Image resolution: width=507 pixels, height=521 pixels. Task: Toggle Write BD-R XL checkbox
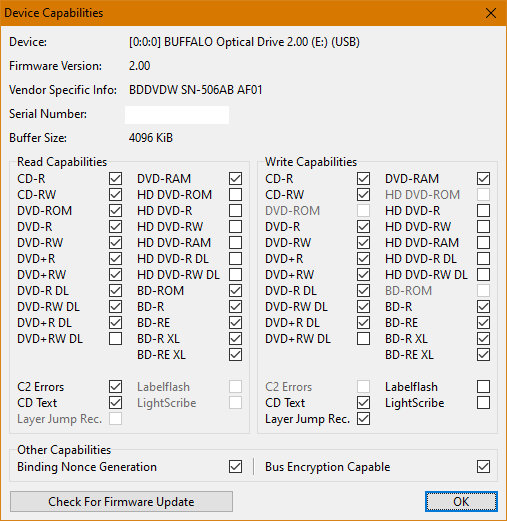[x=483, y=339]
